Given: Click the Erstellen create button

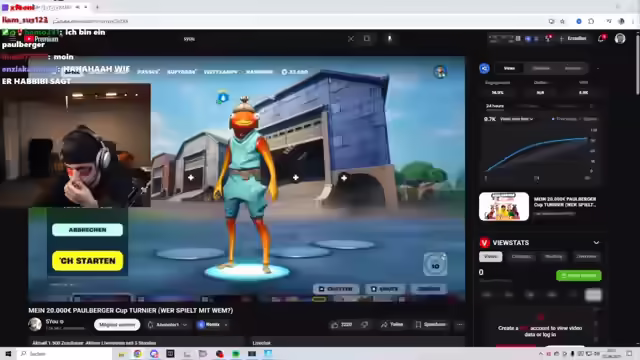Looking at the screenshot, I should point(574,39).
